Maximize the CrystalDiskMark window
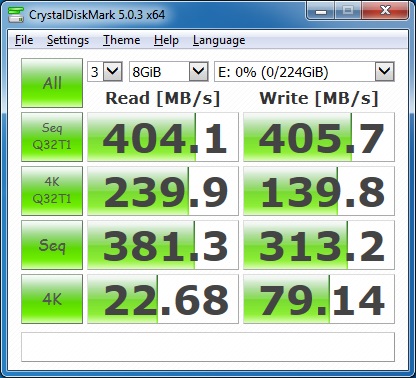 (348, 11)
